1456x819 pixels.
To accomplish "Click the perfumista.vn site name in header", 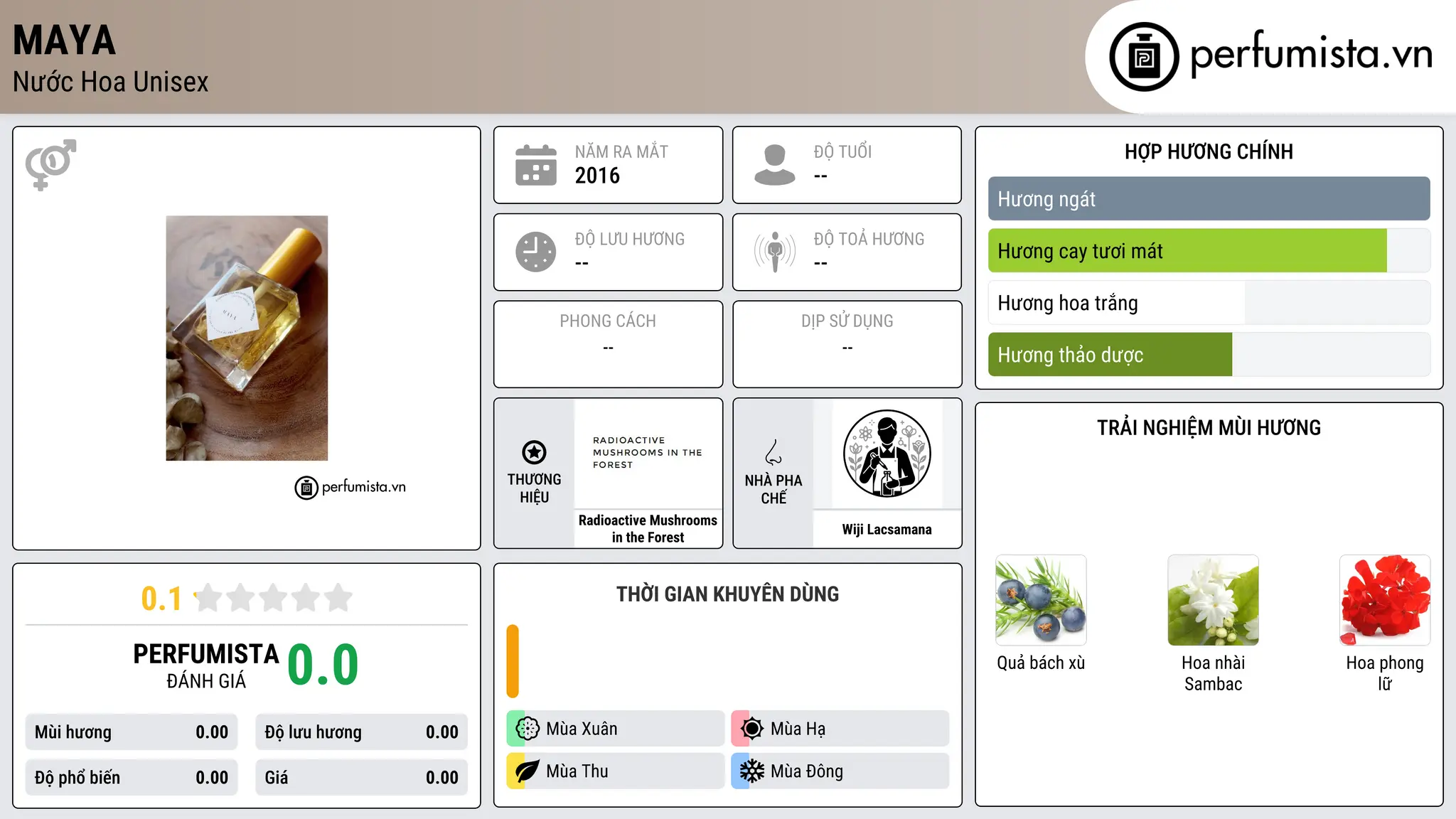I will click(1311, 54).
